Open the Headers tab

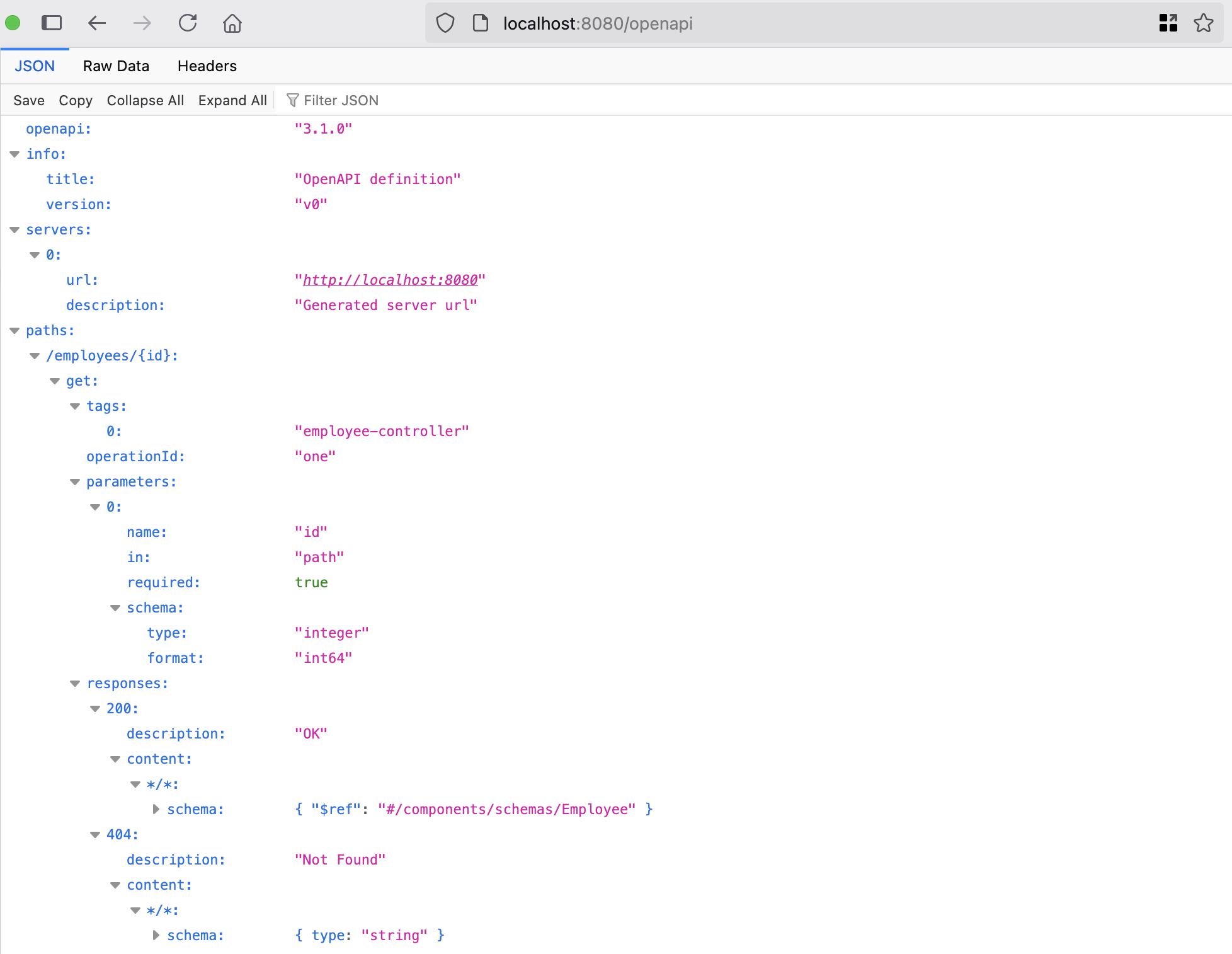[x=207, y=66]
